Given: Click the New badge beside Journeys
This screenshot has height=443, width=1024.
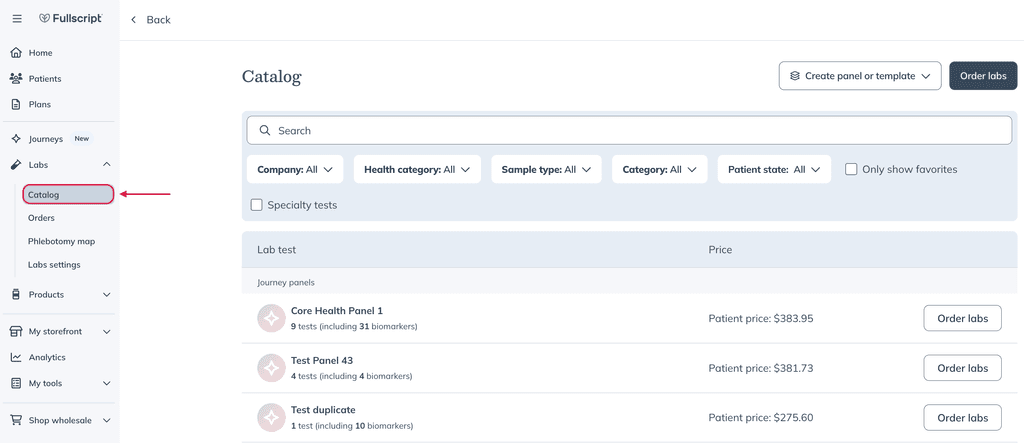Looking at the screenshot, I should pos(82,139).
